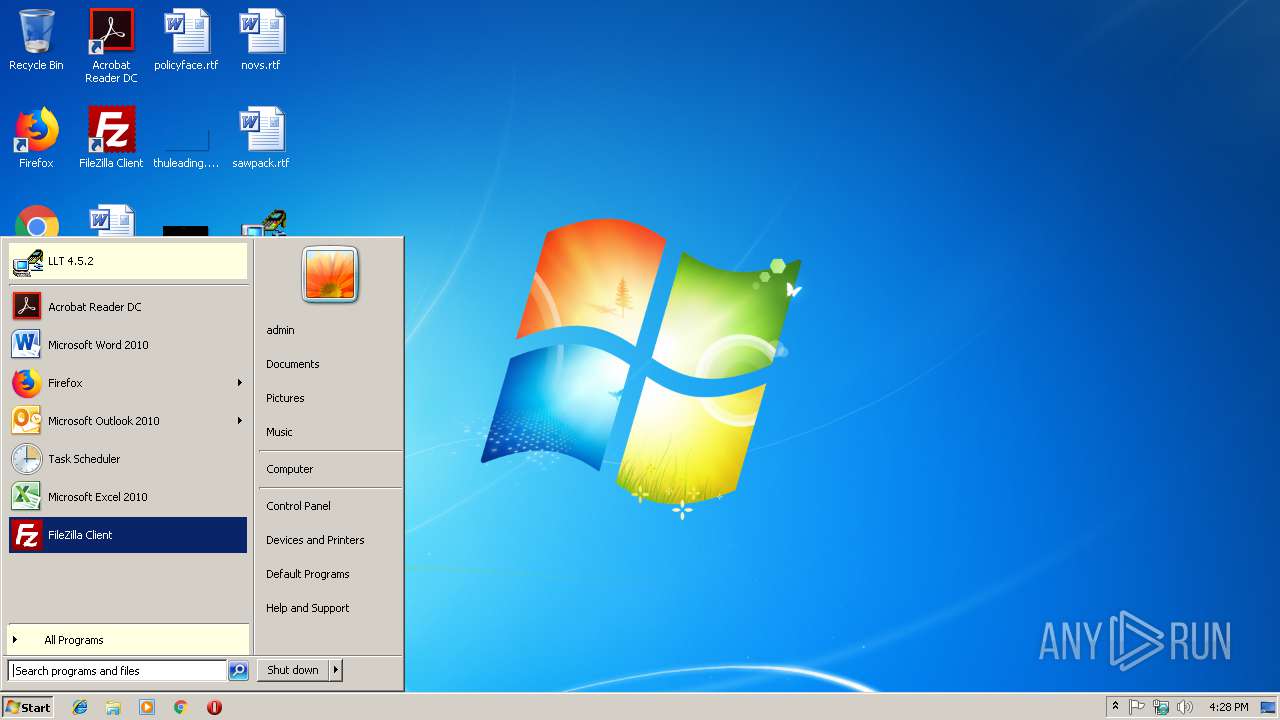Launch Microsoft Excel 2010 from Start menu
The image size is (1280, 720).
tap(128, 497)
